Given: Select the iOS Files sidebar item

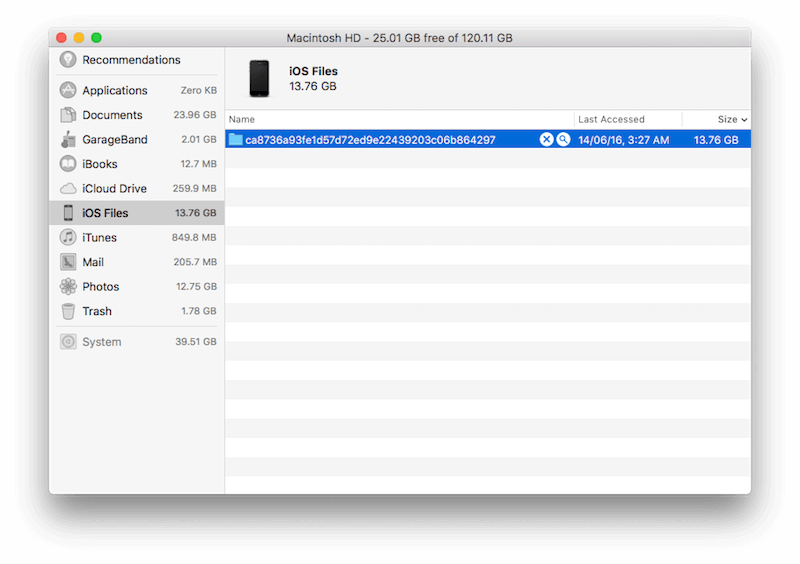Looking at the screenshot, I should (x=136, y=213).
